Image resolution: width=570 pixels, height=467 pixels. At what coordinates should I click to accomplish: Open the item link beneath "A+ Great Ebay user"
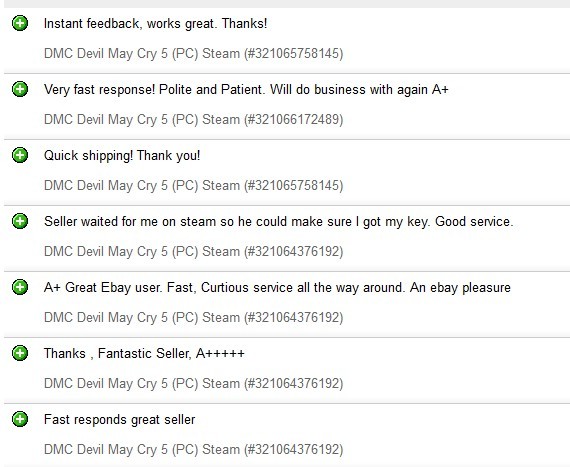click(x=193, y=317)
